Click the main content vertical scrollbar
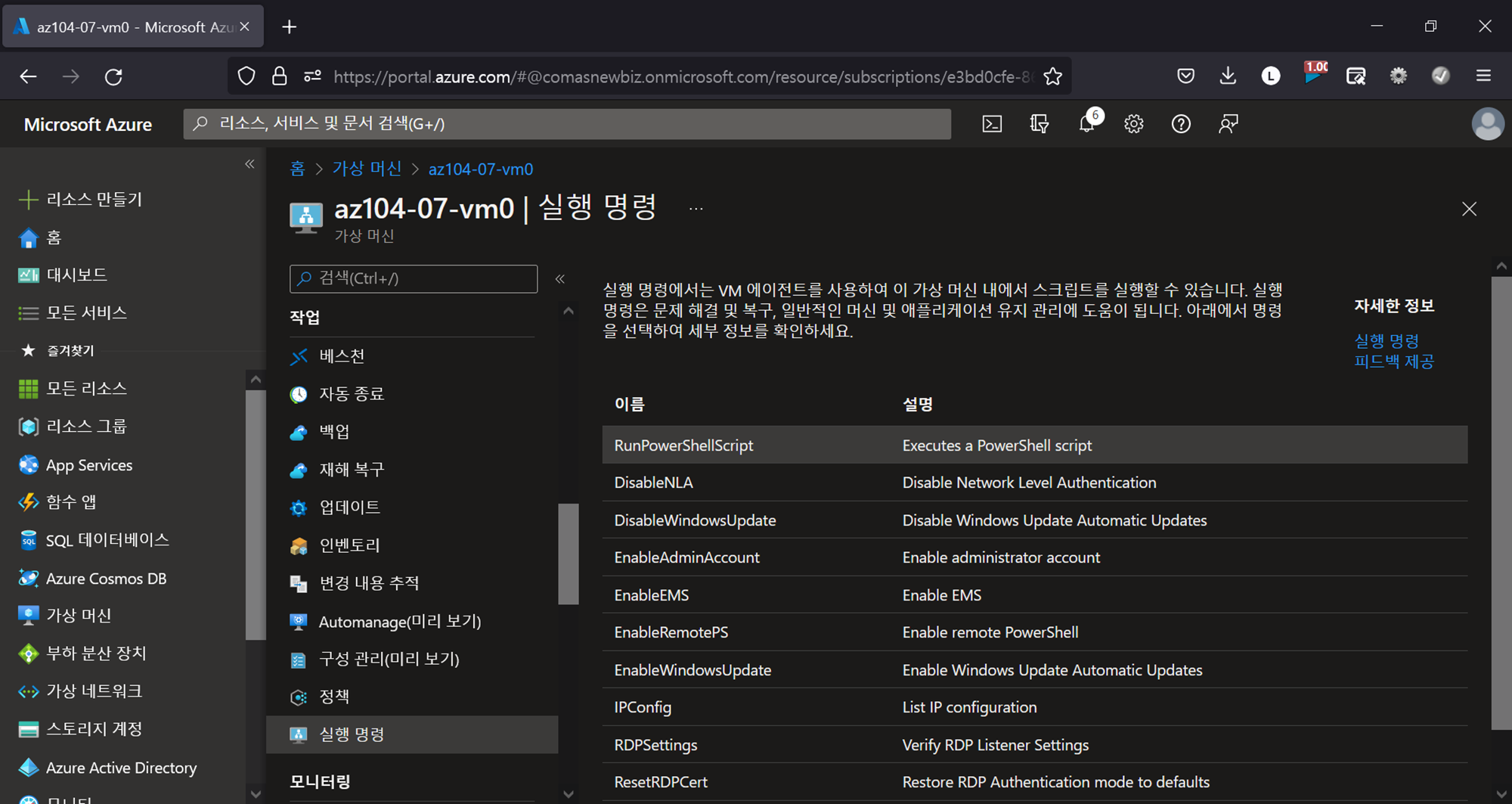The image size is (1512, 804). pos(1501,503)
